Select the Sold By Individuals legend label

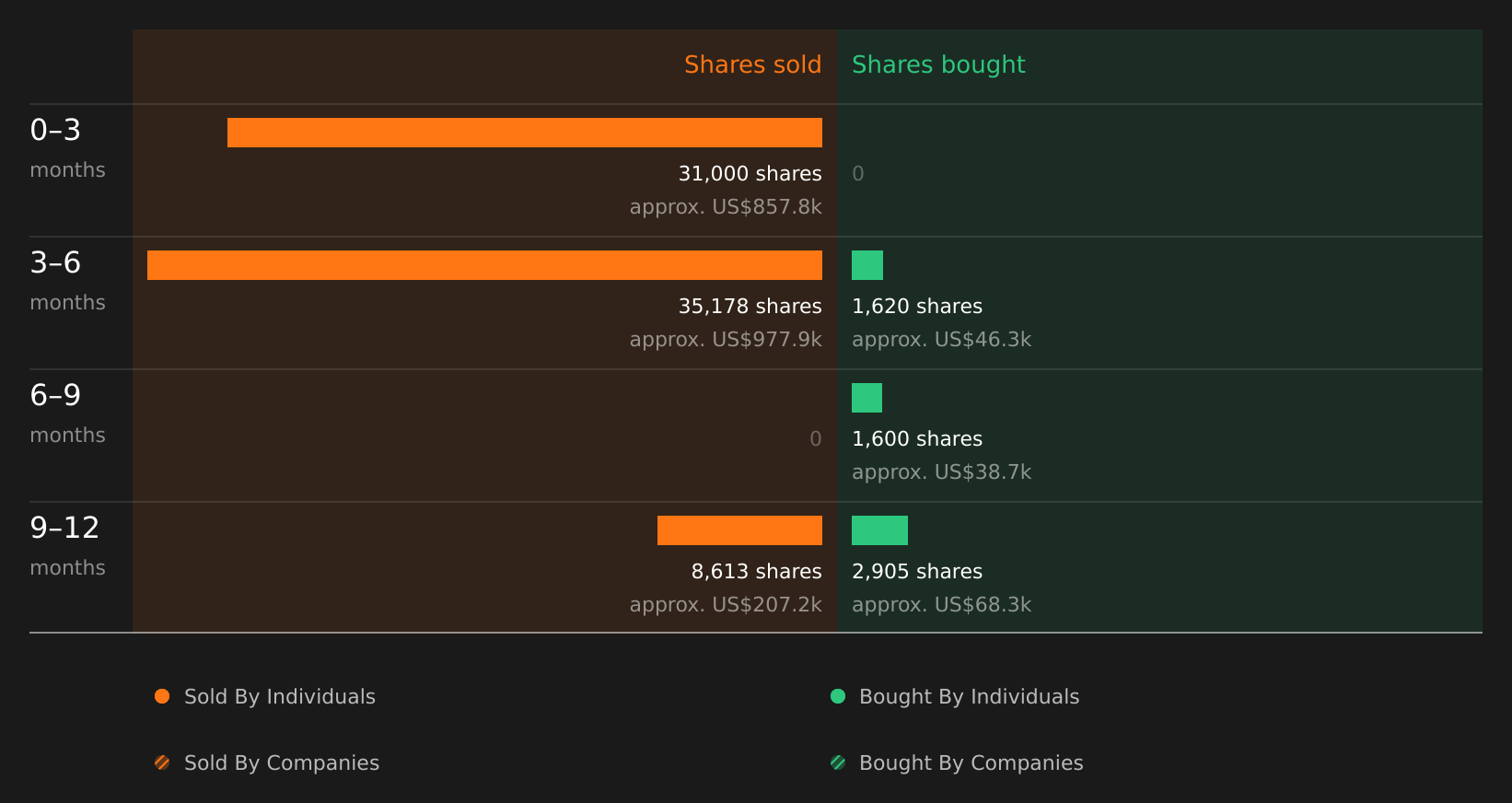click(x=280, y=697)
